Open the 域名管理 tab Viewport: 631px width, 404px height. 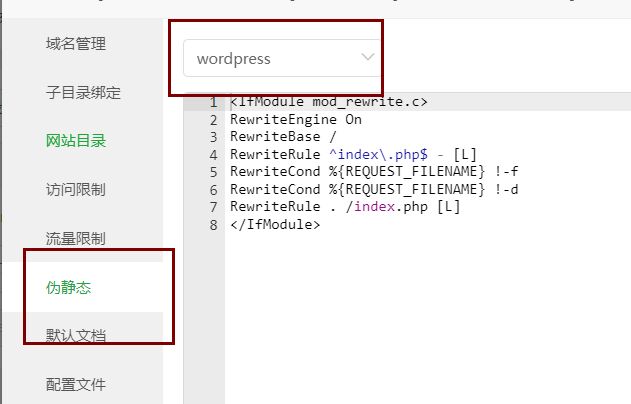point(75,44)
